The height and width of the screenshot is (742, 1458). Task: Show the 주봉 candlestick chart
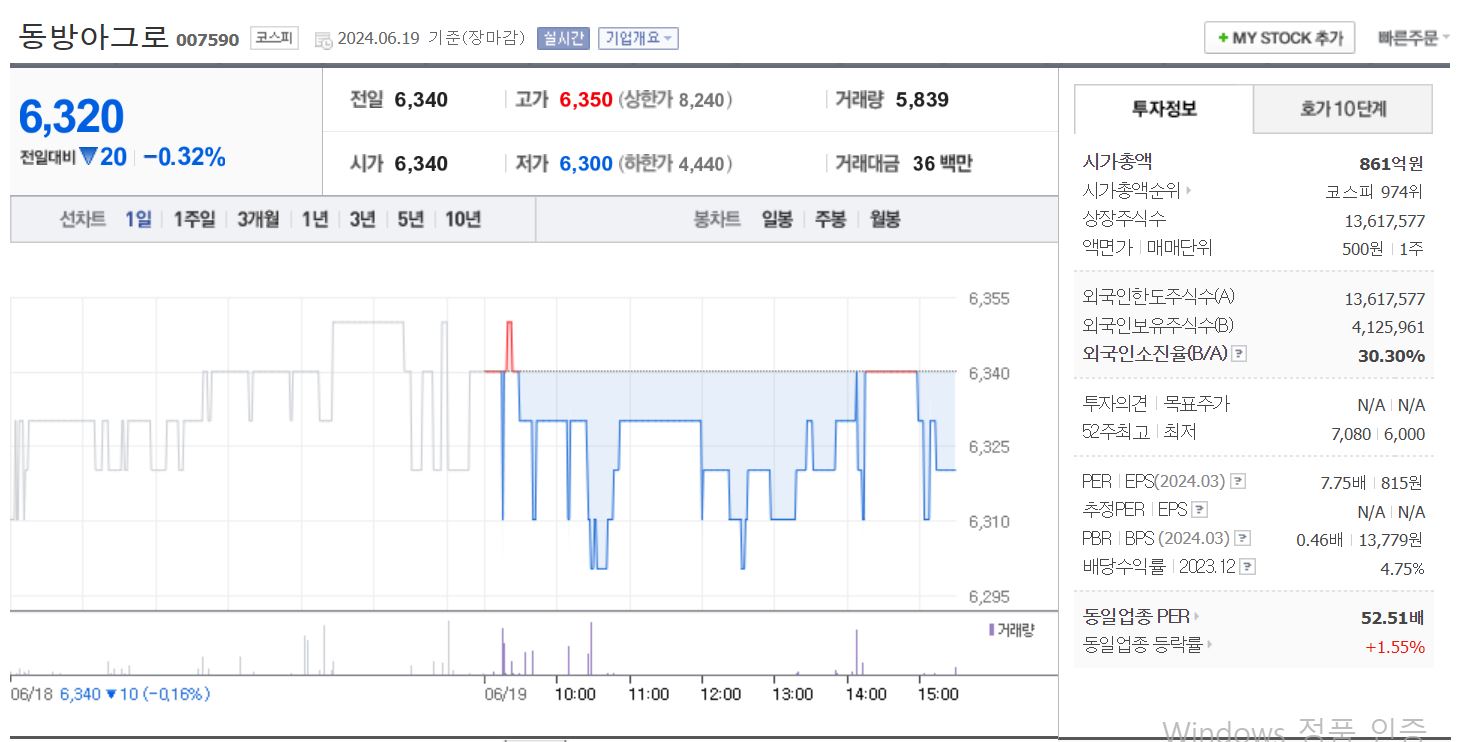click(830, 219)
